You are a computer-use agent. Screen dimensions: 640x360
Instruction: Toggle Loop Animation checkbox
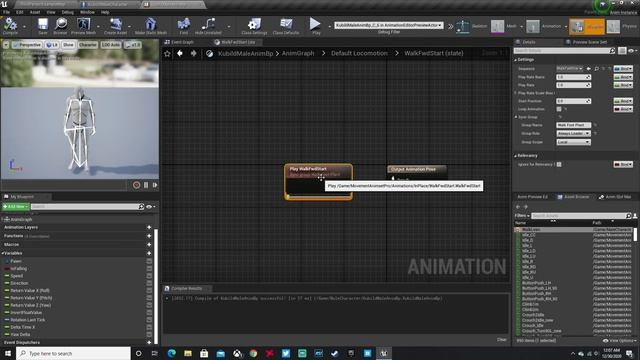559,109
